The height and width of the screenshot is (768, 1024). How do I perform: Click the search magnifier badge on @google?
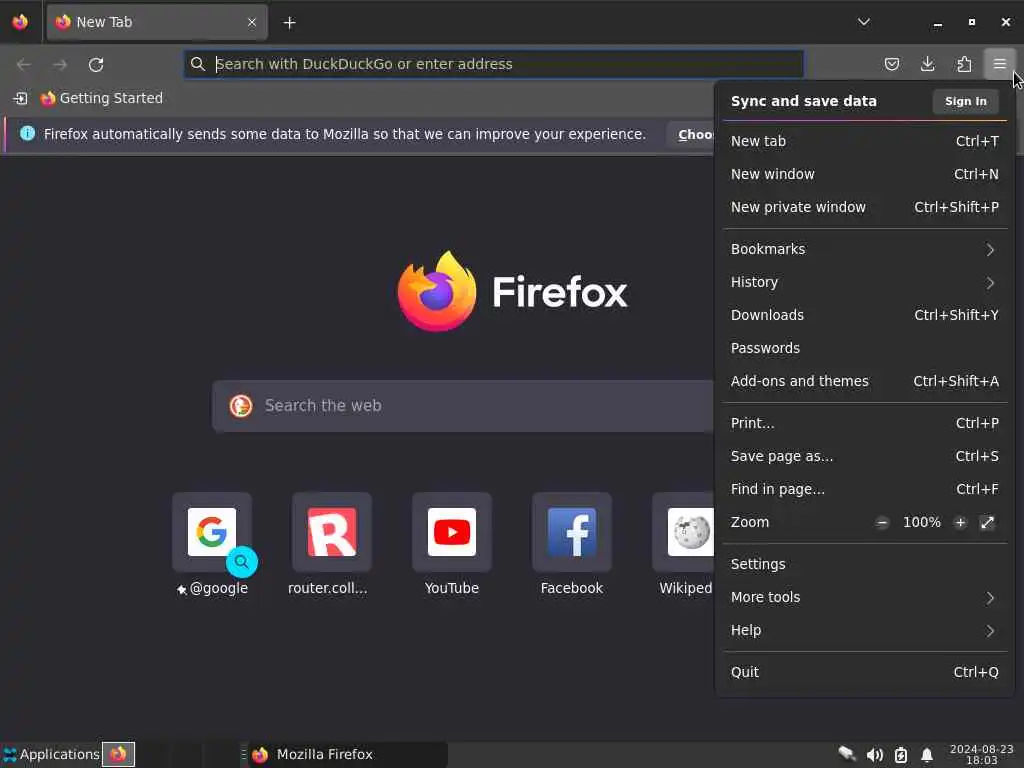242,562
